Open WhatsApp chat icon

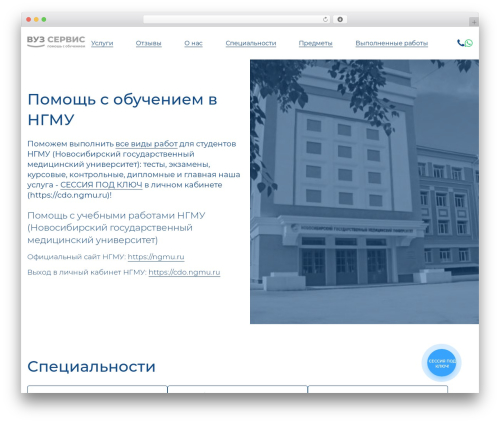(x=469, y=43)
